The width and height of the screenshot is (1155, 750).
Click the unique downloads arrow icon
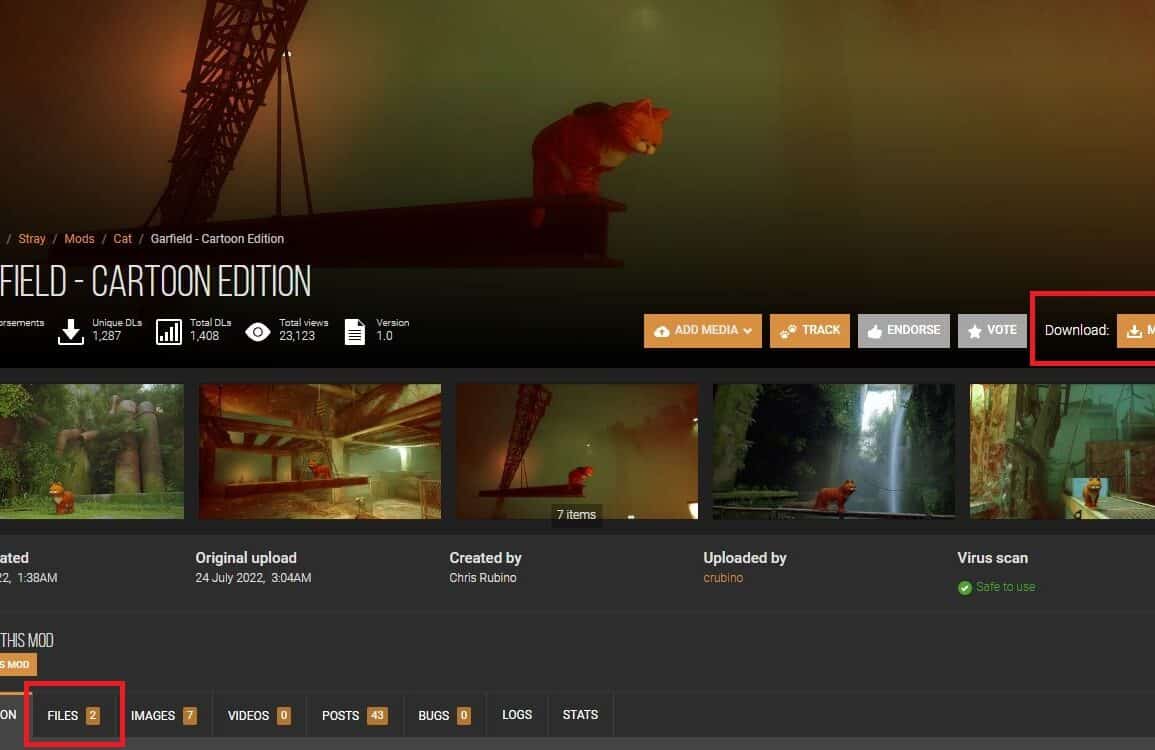click(71, 332)
